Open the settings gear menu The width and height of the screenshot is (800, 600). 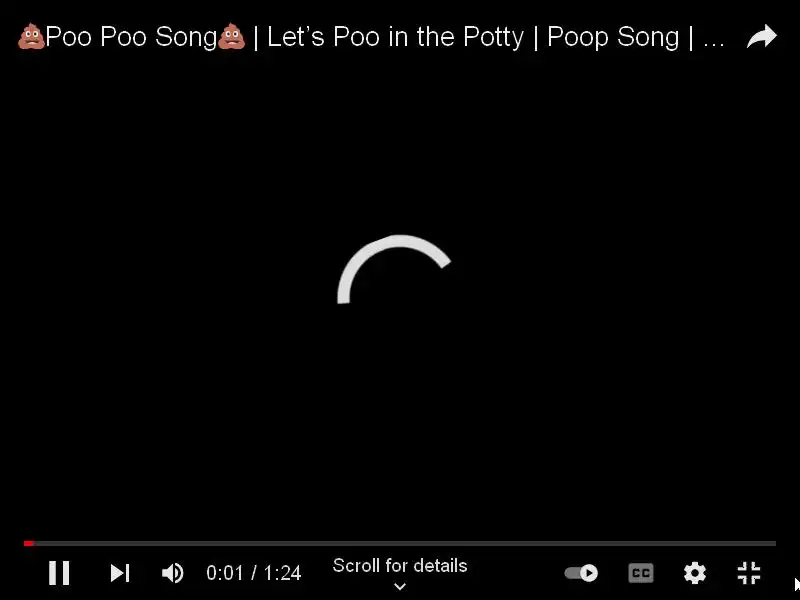[x=694, y=572]
